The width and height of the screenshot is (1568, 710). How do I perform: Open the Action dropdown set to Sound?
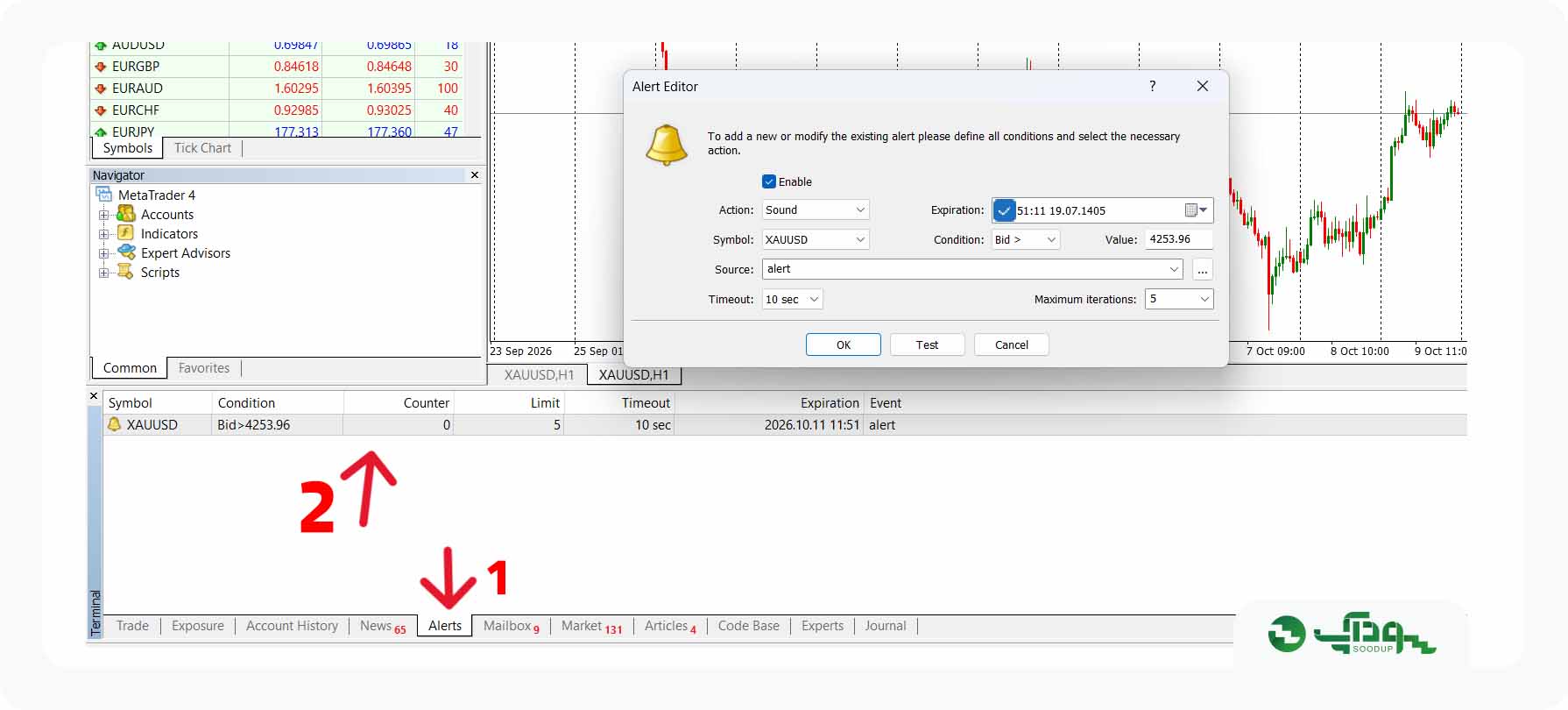(x=815, y=209)
